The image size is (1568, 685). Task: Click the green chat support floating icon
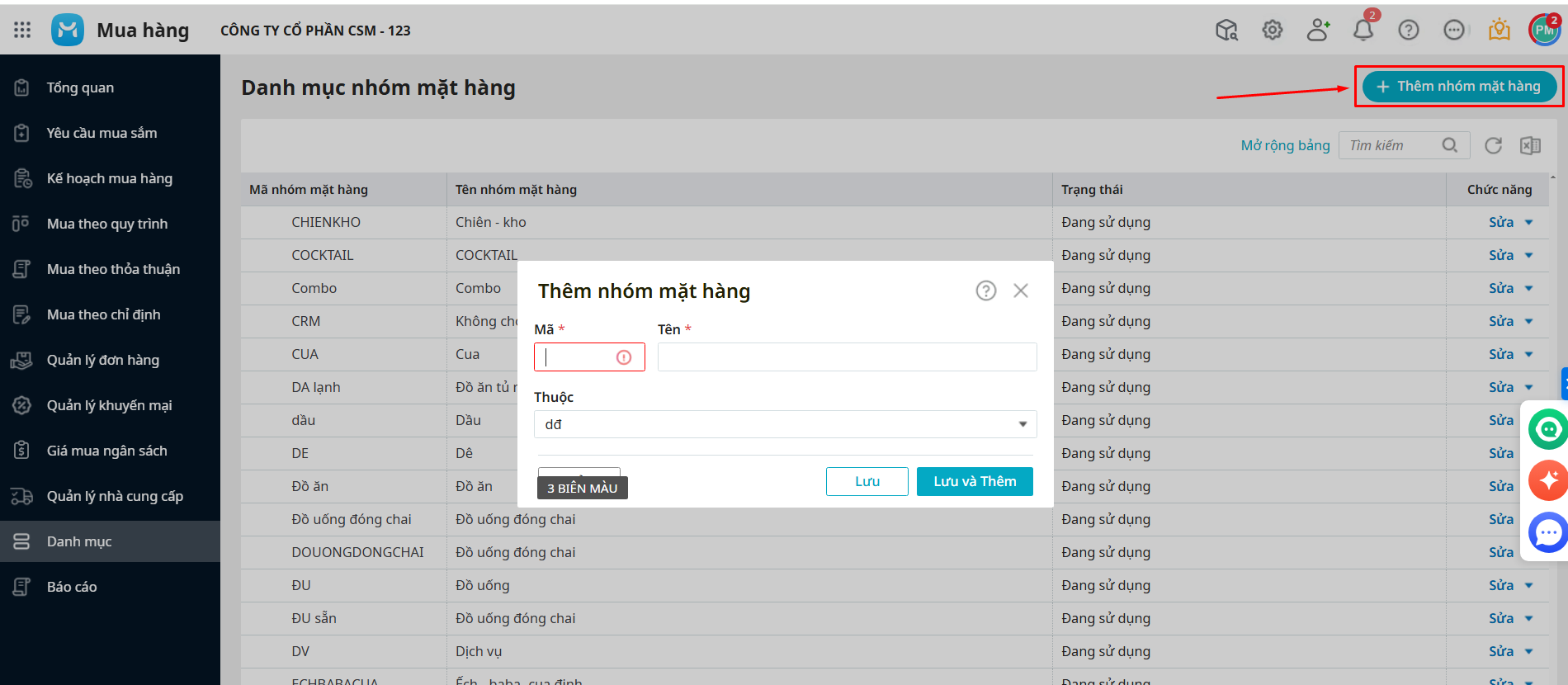(x=1548, y=429)
